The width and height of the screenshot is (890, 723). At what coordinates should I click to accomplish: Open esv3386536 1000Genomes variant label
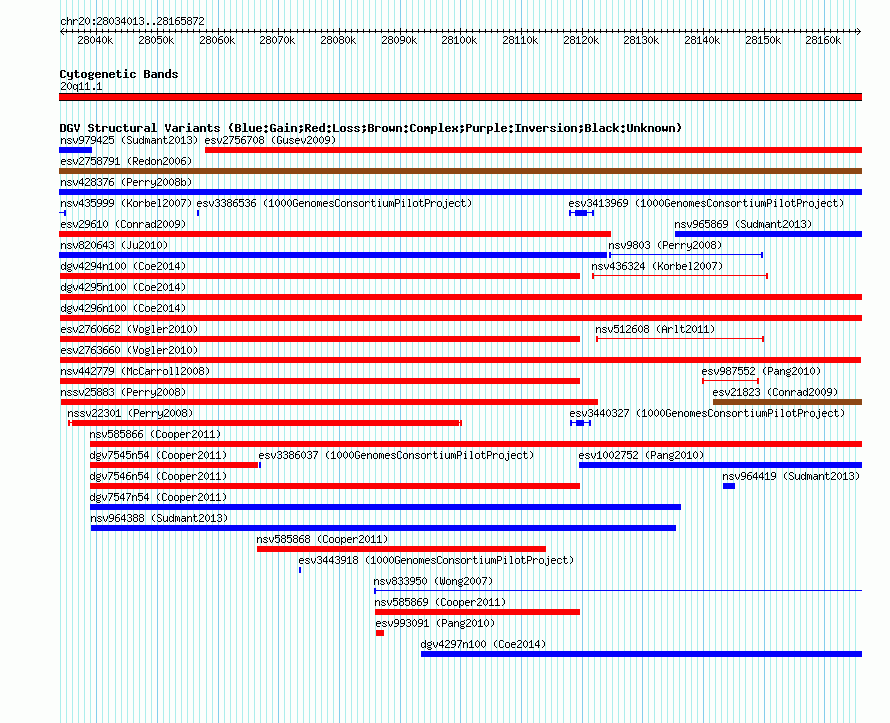click(x=334, y=203)
